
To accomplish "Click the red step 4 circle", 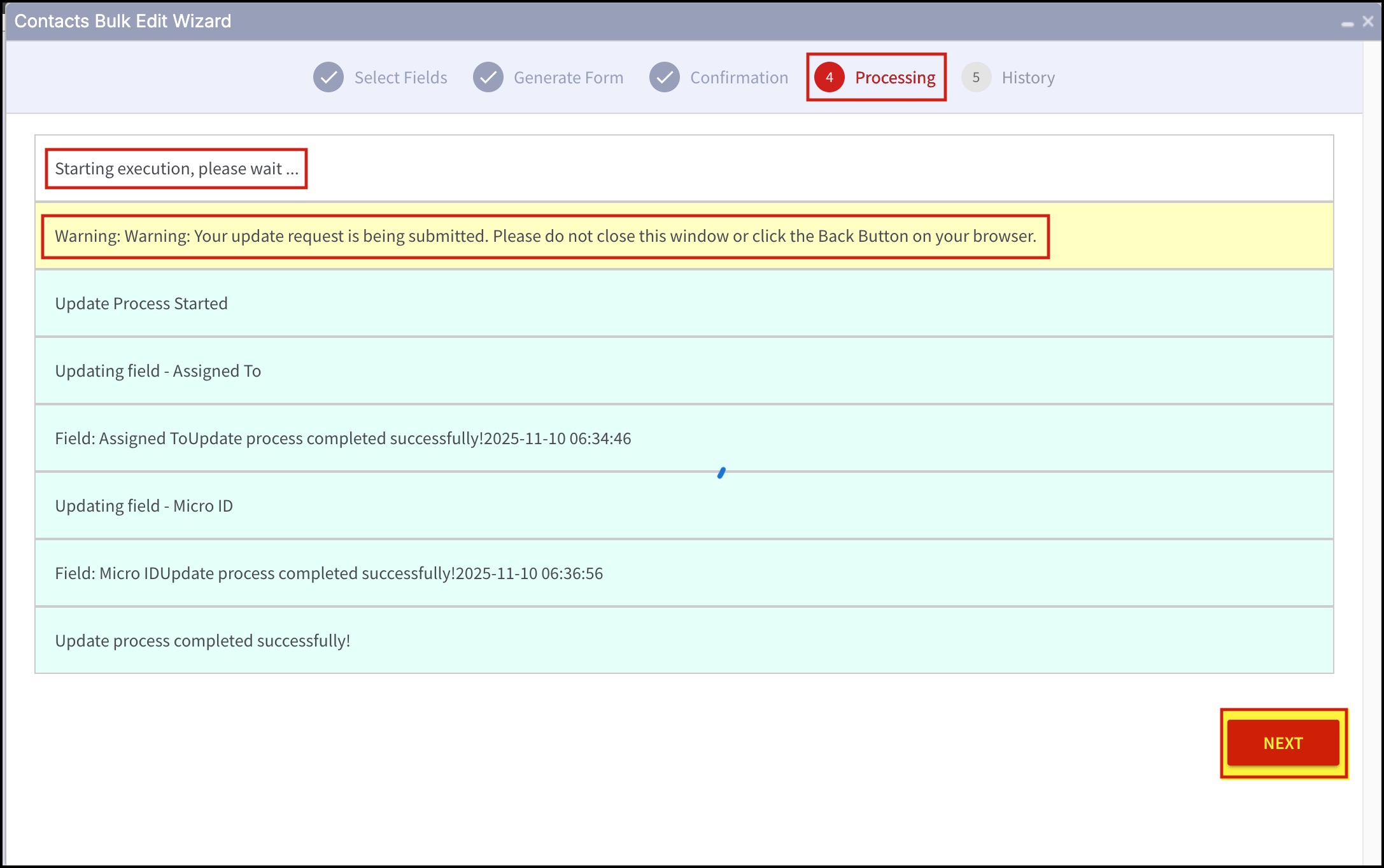I will tap(829, 78).
